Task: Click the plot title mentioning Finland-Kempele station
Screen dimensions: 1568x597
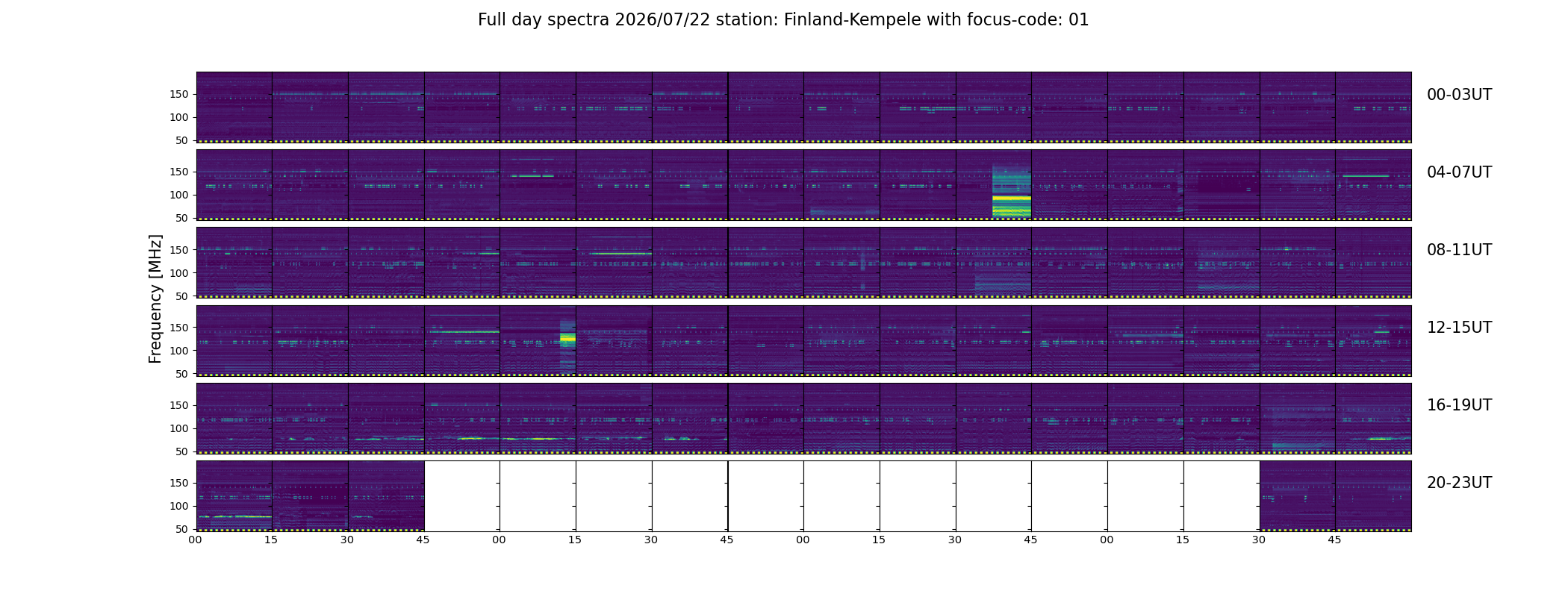Action: tap(783, 20)
